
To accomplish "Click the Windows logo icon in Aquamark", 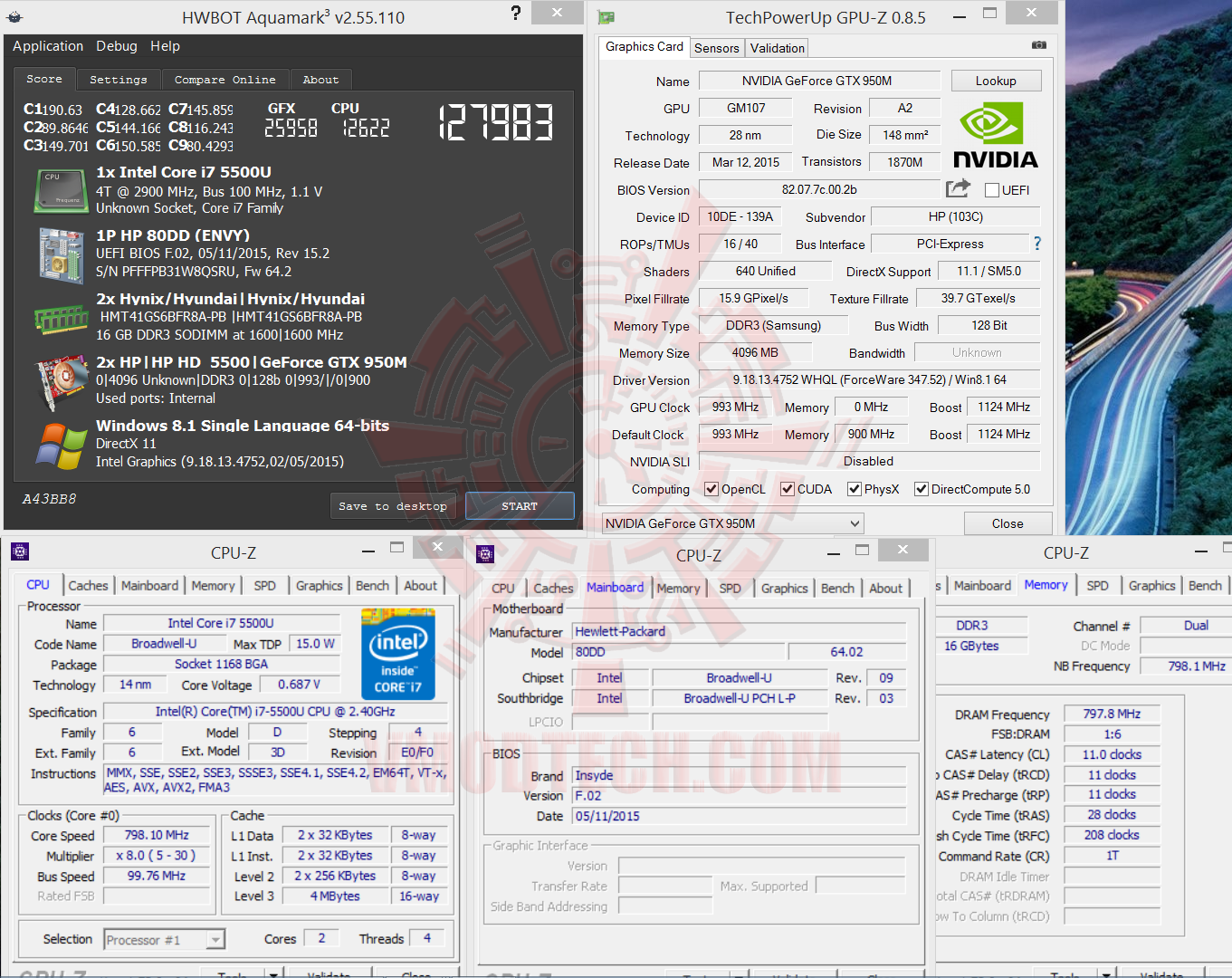I will (x=62, y=446).
